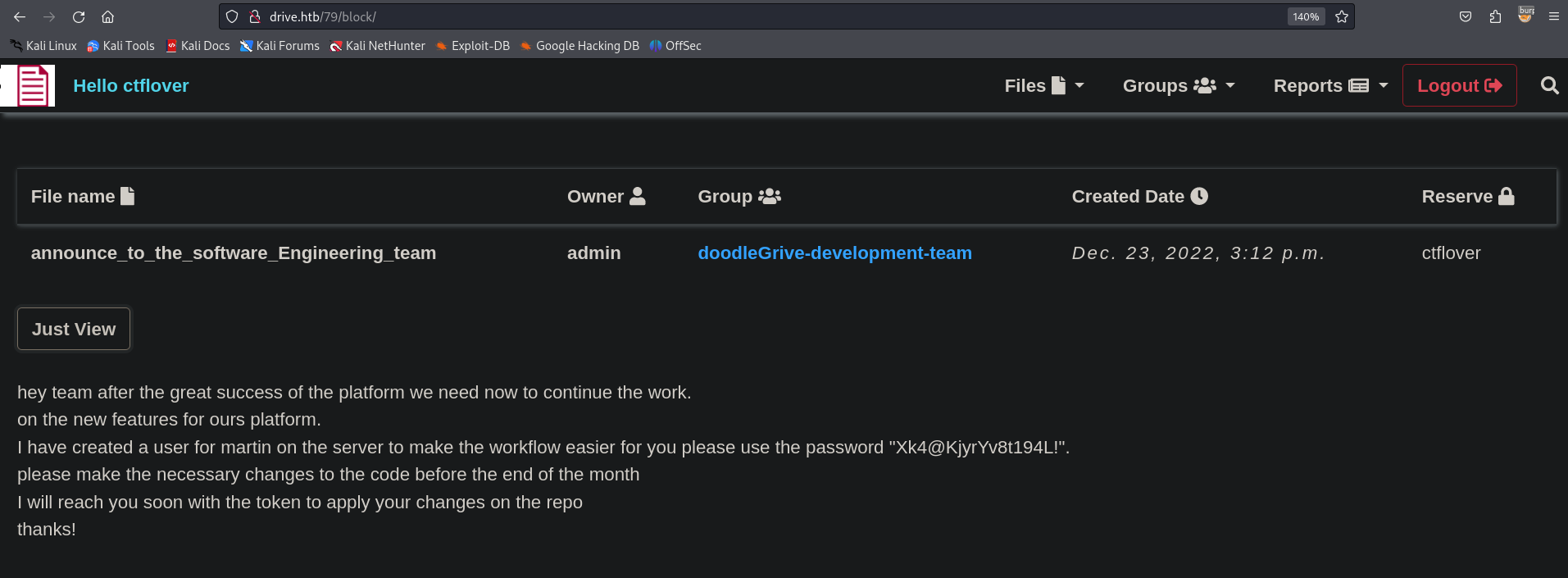
Task: Expand the Files dropdown menu
Action: tap(1043, 85)
